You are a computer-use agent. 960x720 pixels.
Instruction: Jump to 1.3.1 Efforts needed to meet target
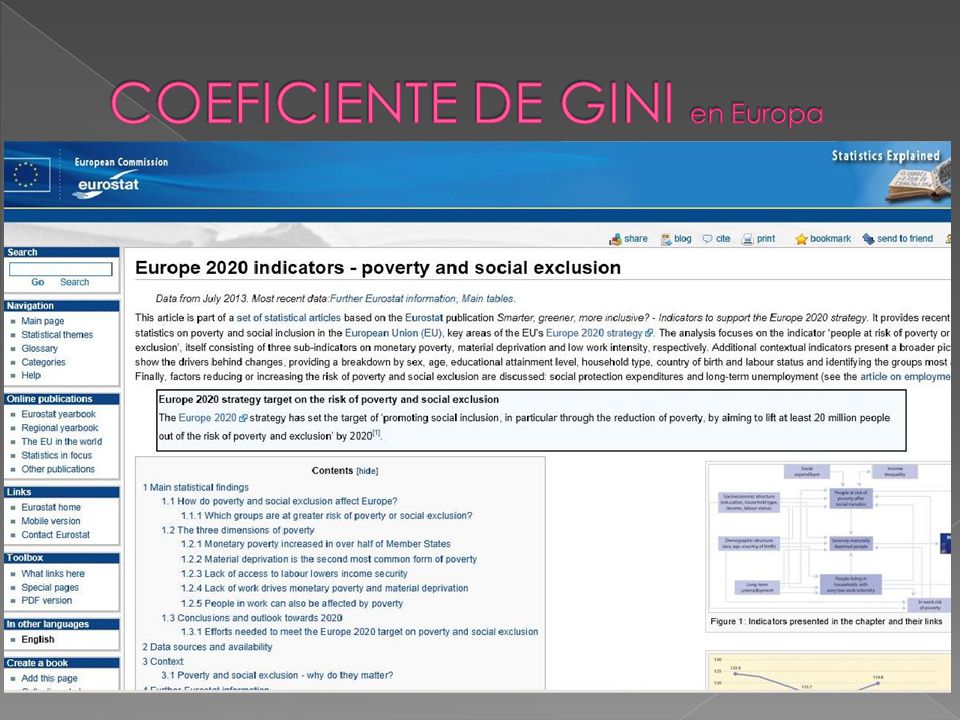(359, 632)
